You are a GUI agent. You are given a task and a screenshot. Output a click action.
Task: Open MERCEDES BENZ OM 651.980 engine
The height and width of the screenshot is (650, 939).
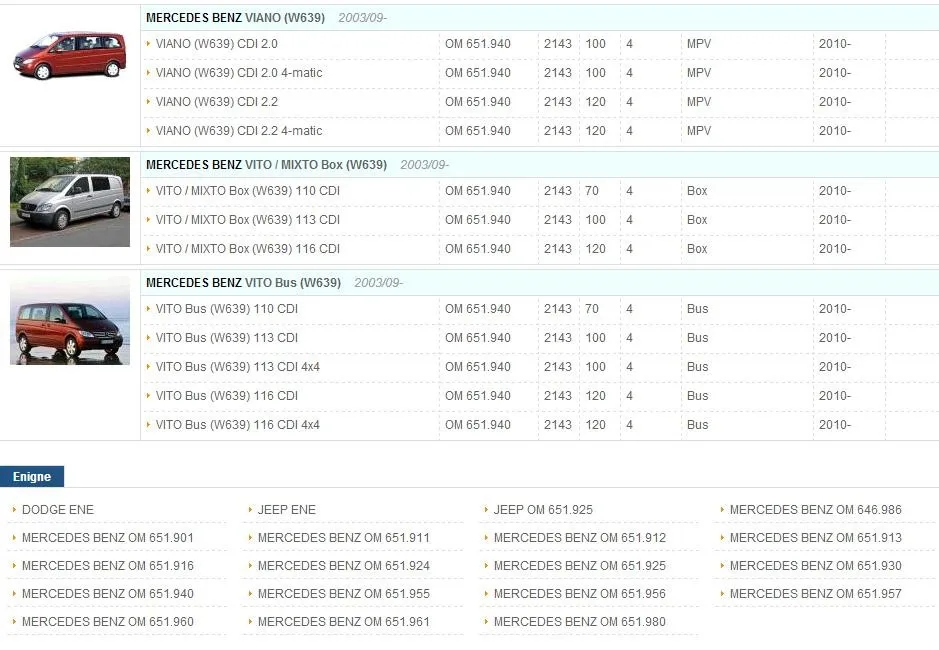click(x=580, y=622)
